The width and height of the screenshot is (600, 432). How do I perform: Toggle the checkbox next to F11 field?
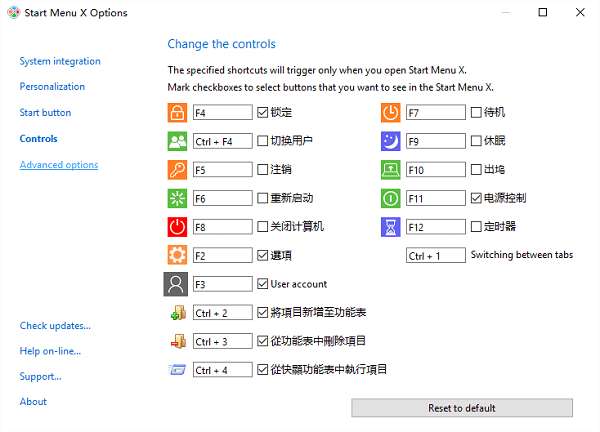coord(476,198)
